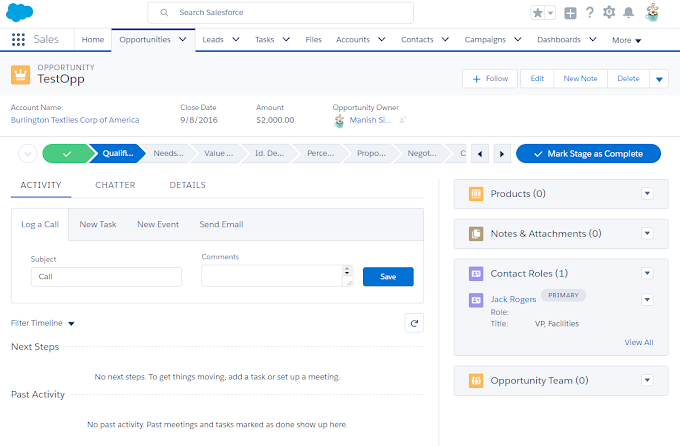Open the Help question mark icon
Screen dimensions: 680x446
pyautogui.click(x=590, y=13)
